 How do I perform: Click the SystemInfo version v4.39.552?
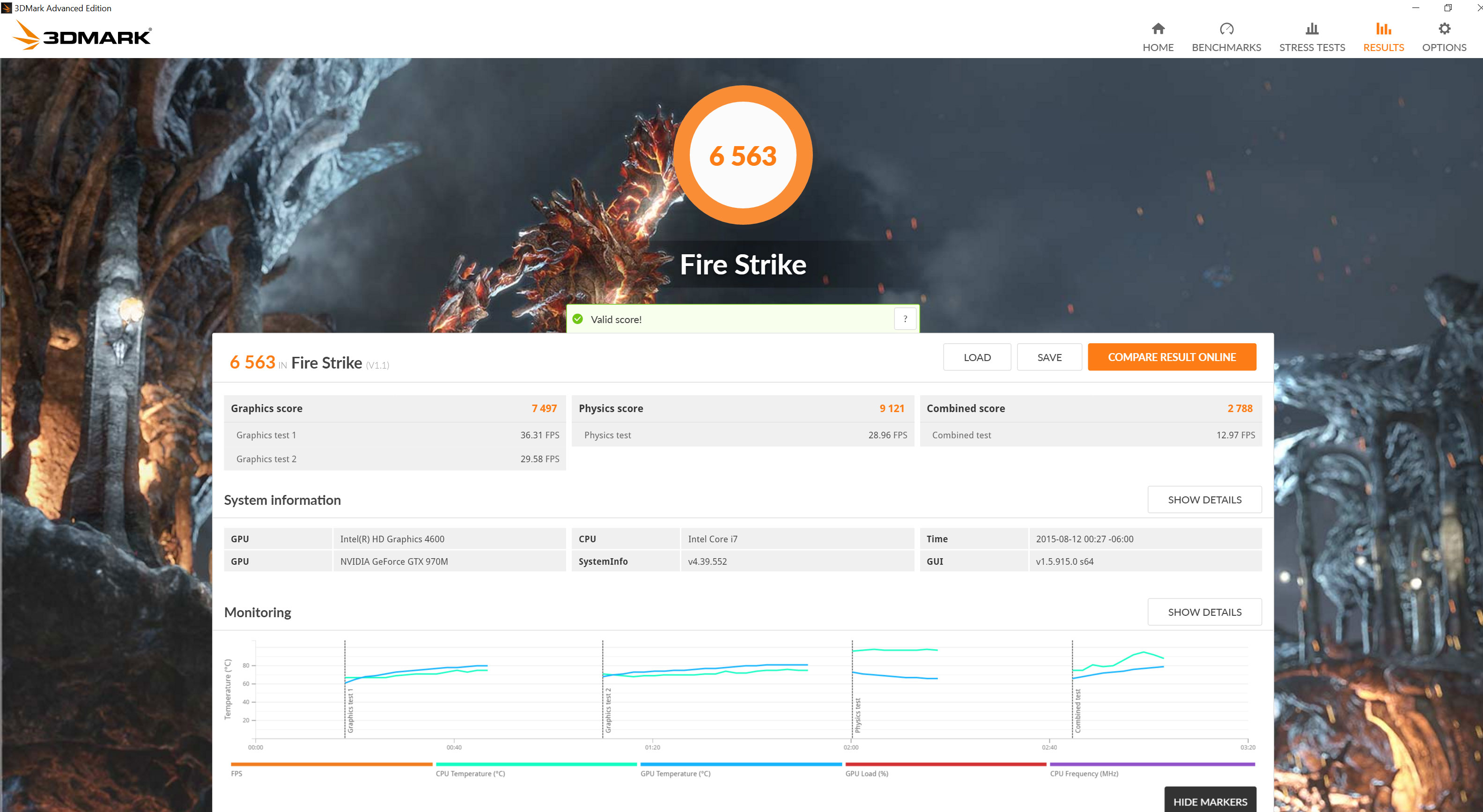707,561
